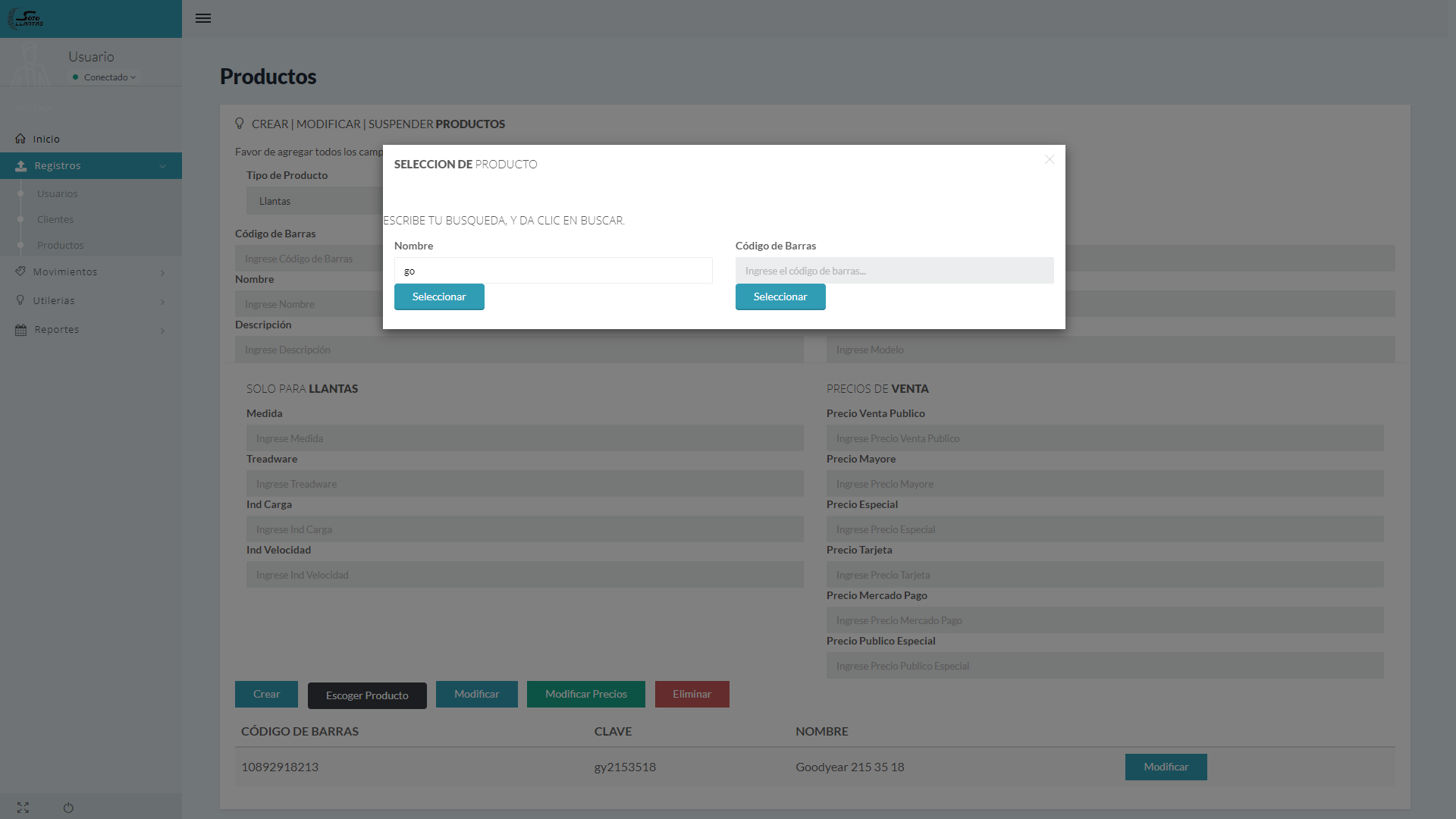
Task: Click the Reportes calendar icon
Action: tap(20, 330)
